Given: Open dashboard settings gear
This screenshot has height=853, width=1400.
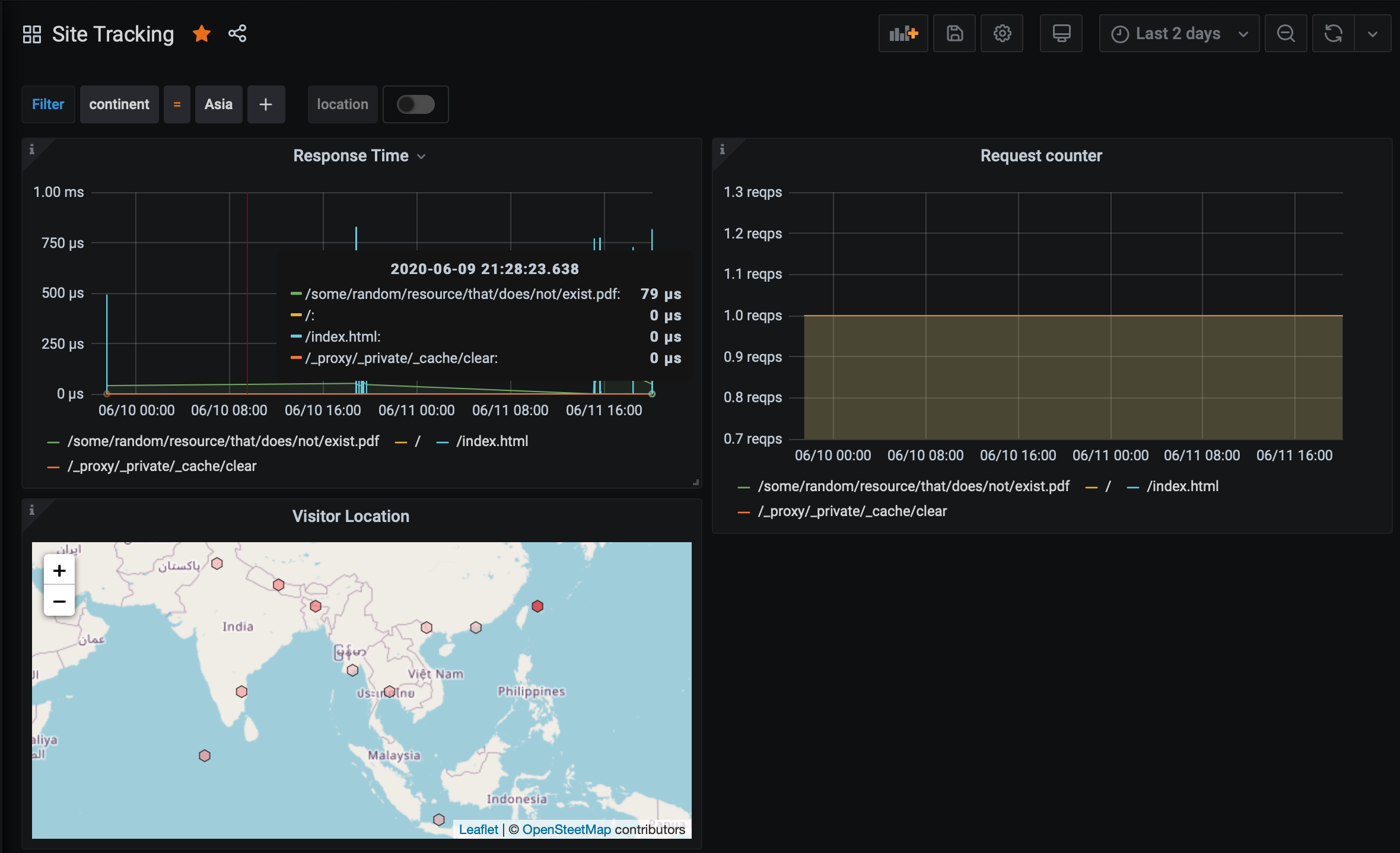Looking at the screenshot, I should 1002,34.
